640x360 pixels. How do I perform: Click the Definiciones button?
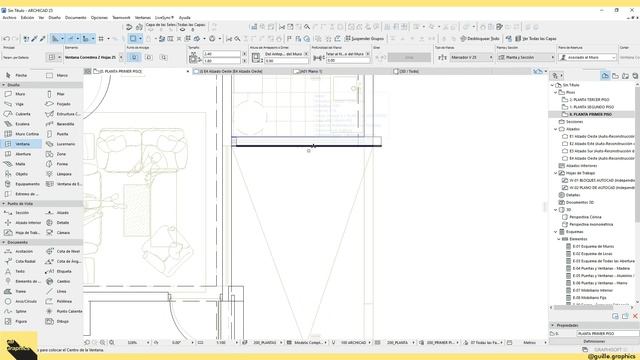pyautogui.click(x=594, y=341)
